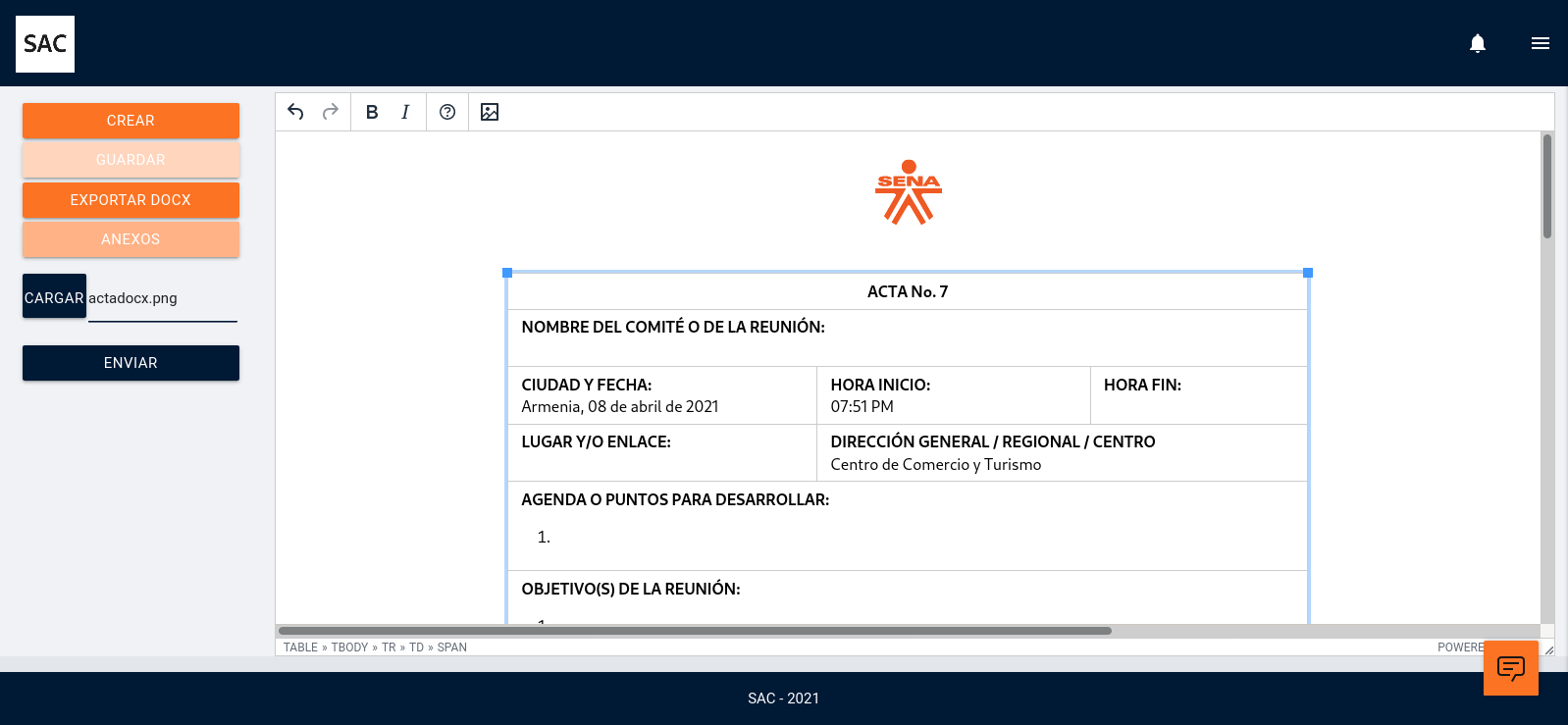Click 'Armenia, 08 de abril de 2021' text

(x=620, y=406)
